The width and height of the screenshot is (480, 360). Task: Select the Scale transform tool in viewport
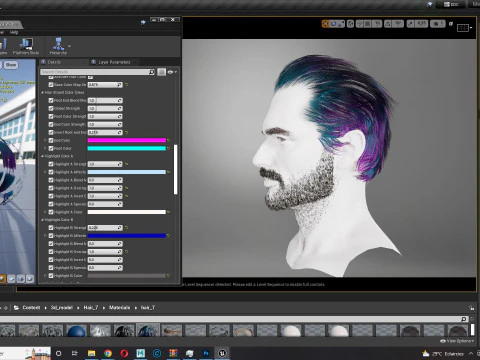[341, 24]
